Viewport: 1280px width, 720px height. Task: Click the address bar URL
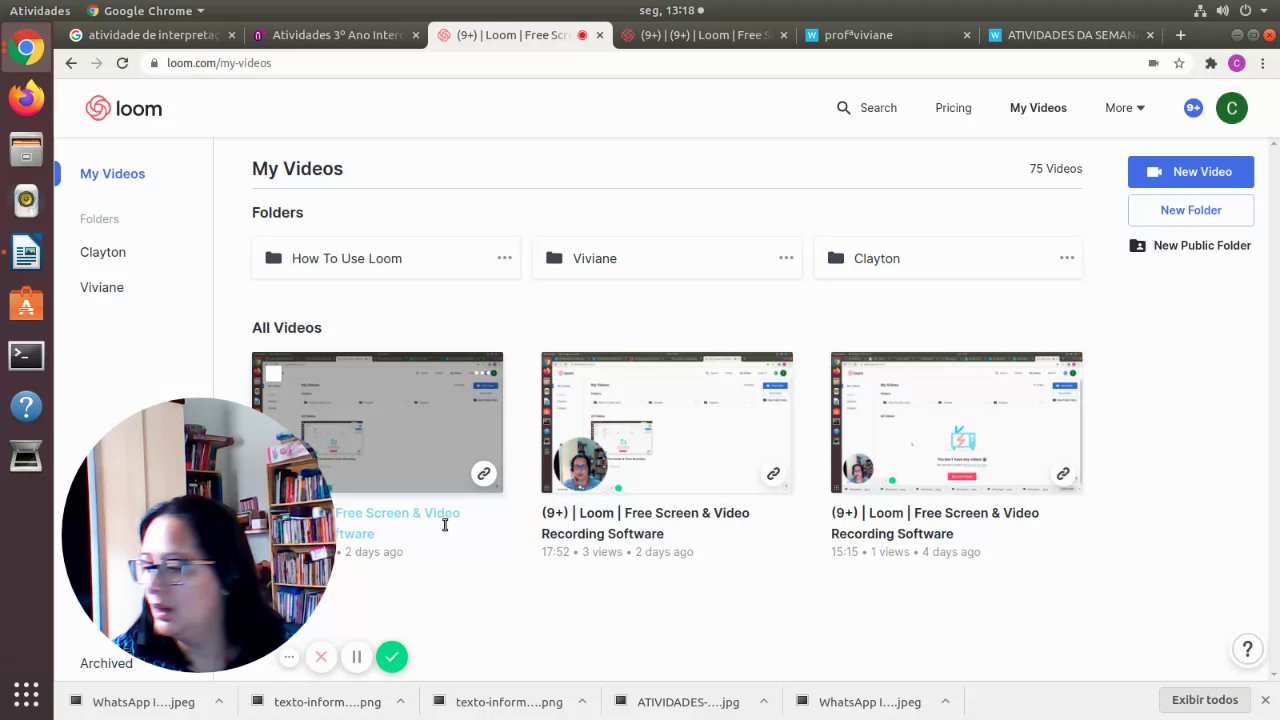[x=219, y=63]
